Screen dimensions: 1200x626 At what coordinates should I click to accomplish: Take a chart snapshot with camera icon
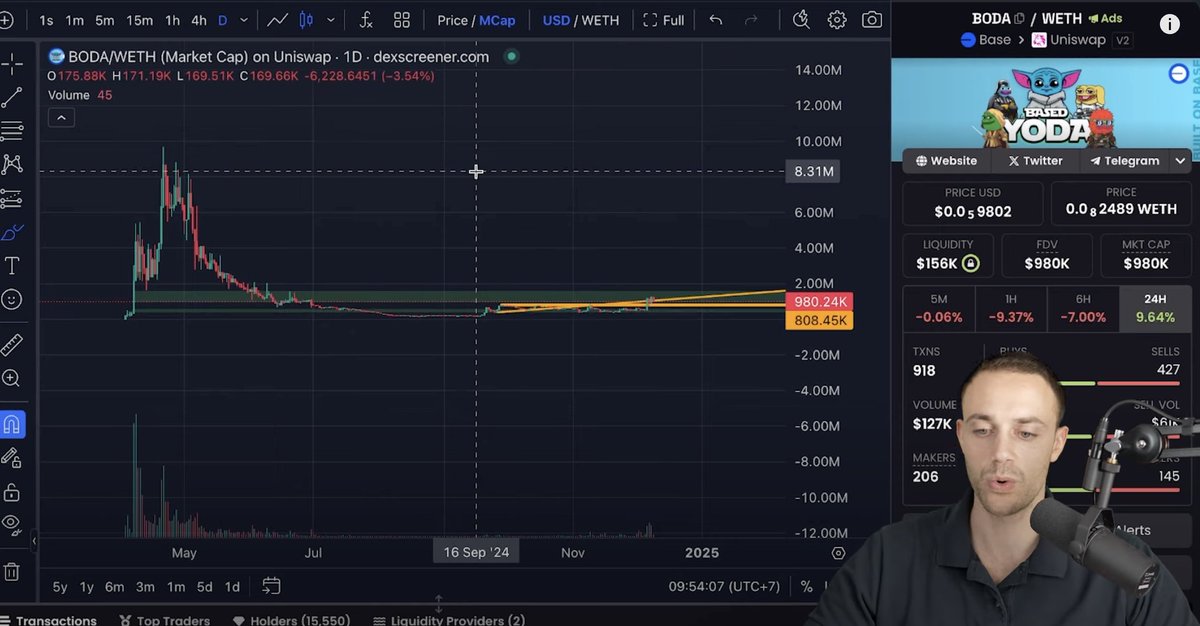click(x=872, y=20)
